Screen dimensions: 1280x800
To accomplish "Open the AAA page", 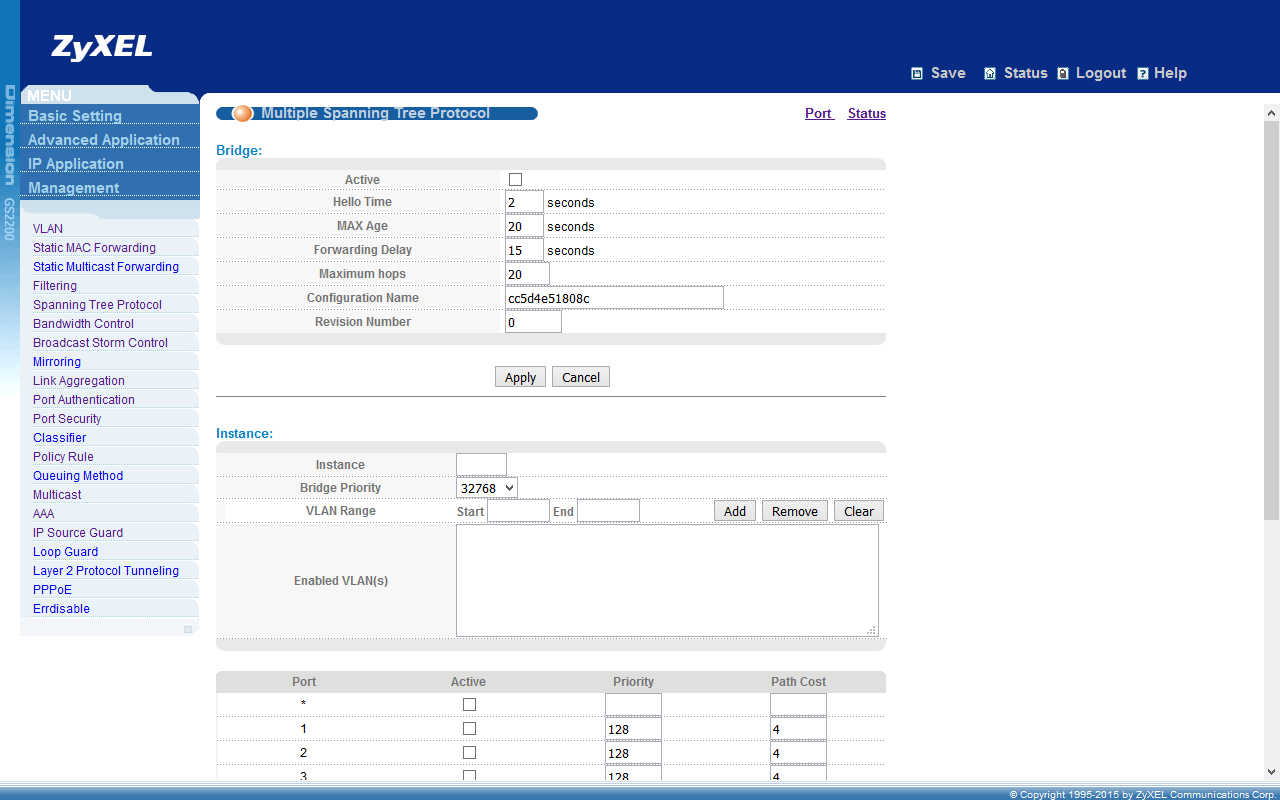I will [x=44, y=514].
